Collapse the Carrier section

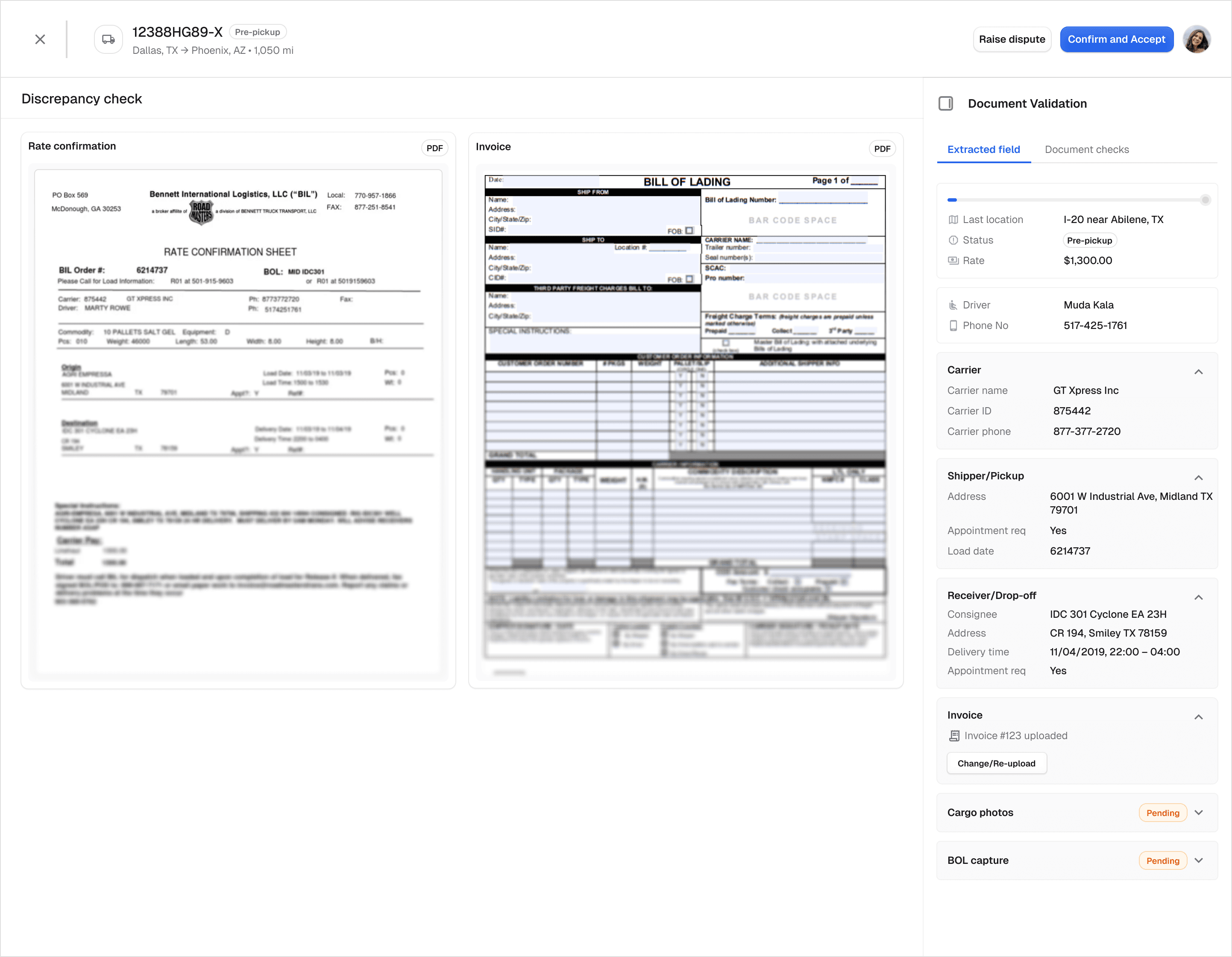[x=1199, y=372]
